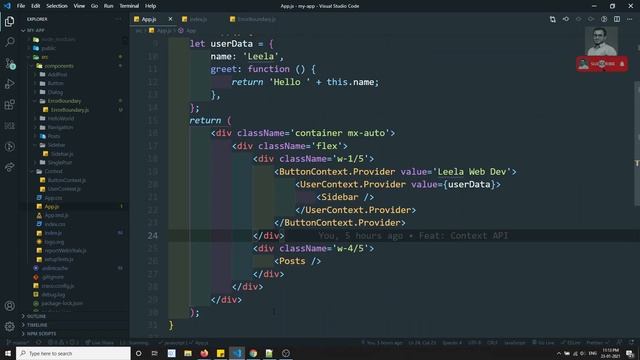The width and height of the screenshot is (640, 360).
Task: Expand the AddPost folder
Action: point(57,75)
